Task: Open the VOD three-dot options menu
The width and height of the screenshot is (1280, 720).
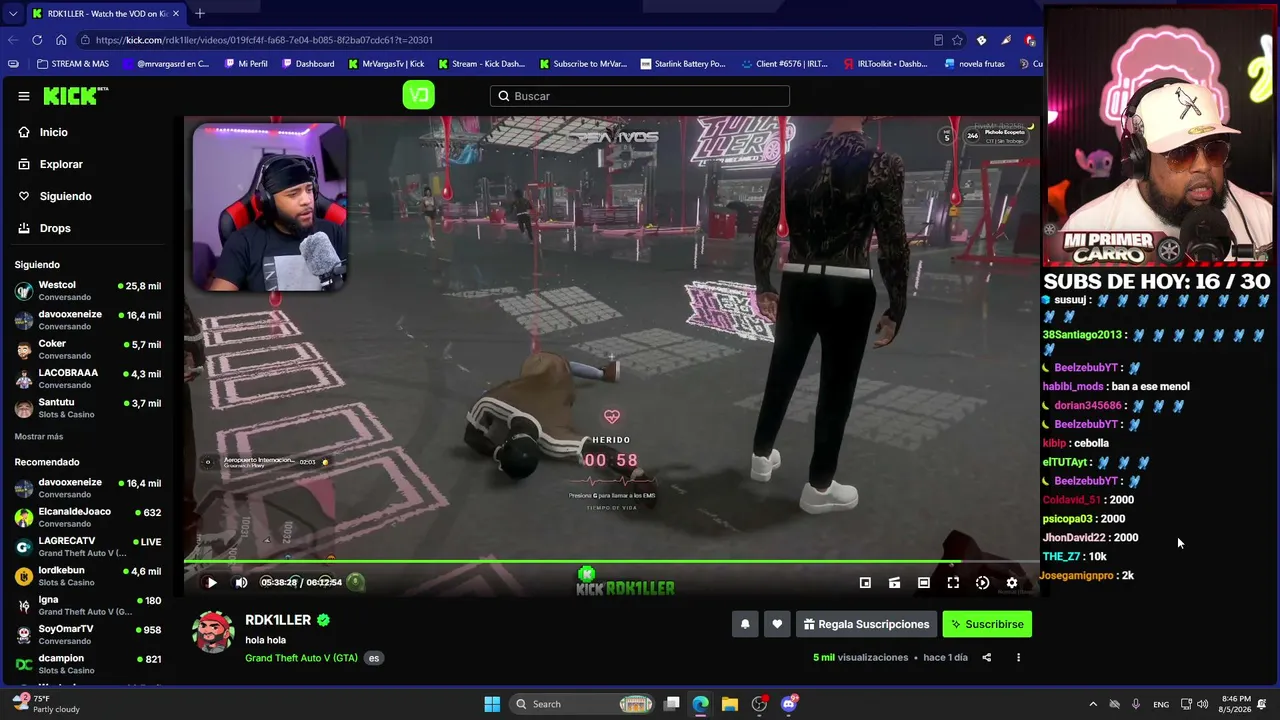Action: [x=1018, y=658]
